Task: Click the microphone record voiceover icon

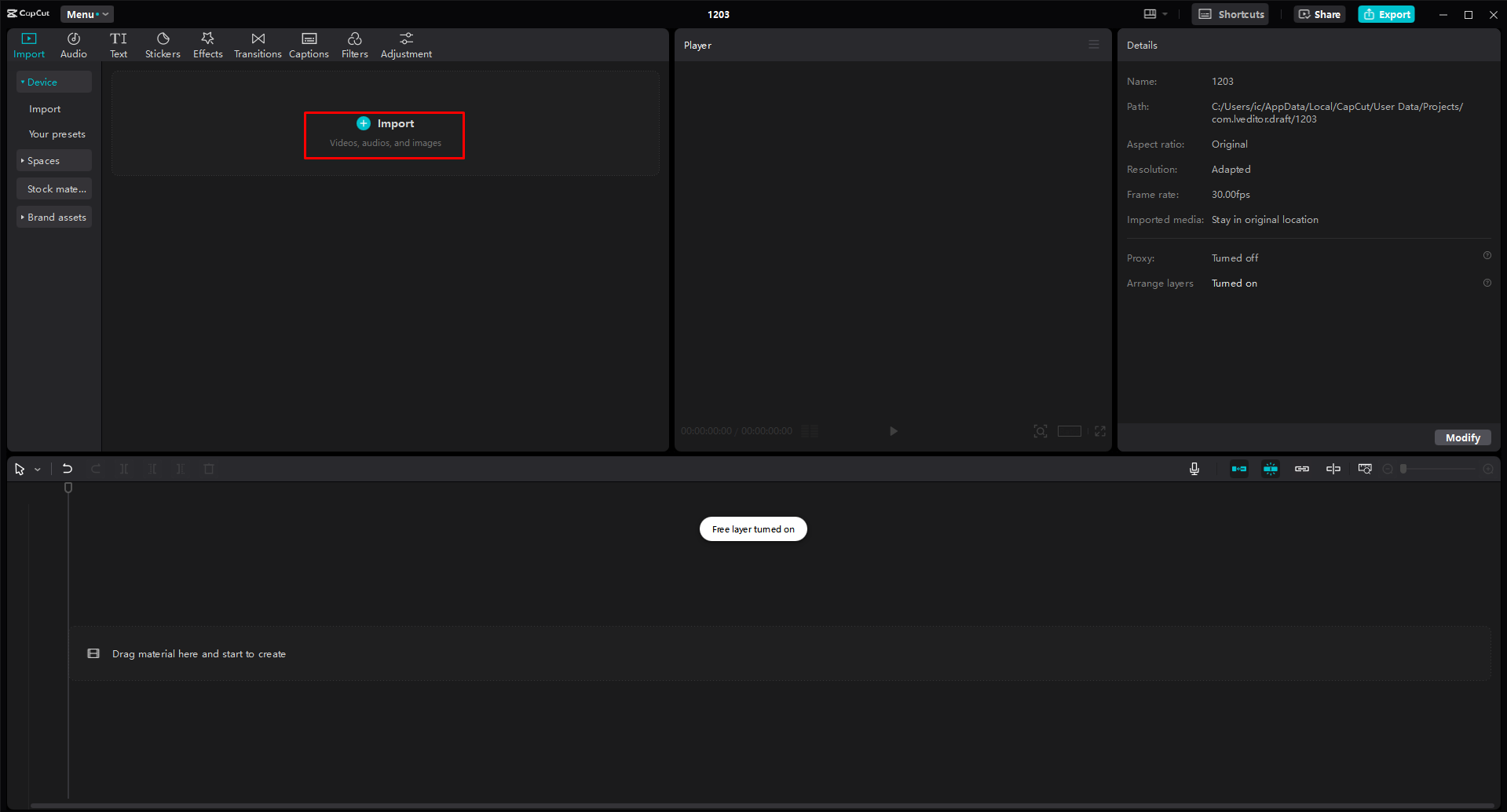Action: click(1194, 469)
